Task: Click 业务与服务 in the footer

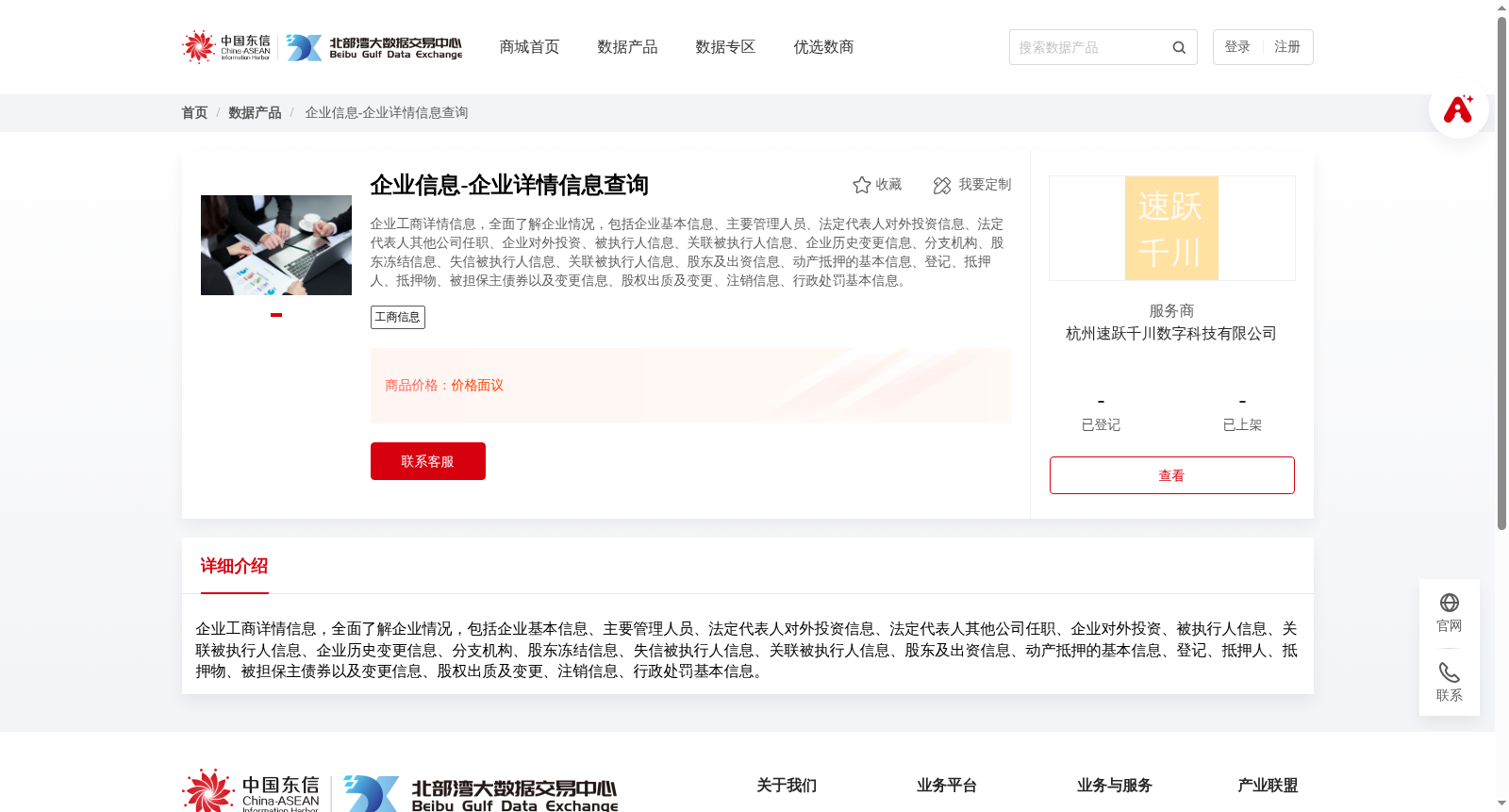Action: pyautogui.click(x=1115, y=786)
